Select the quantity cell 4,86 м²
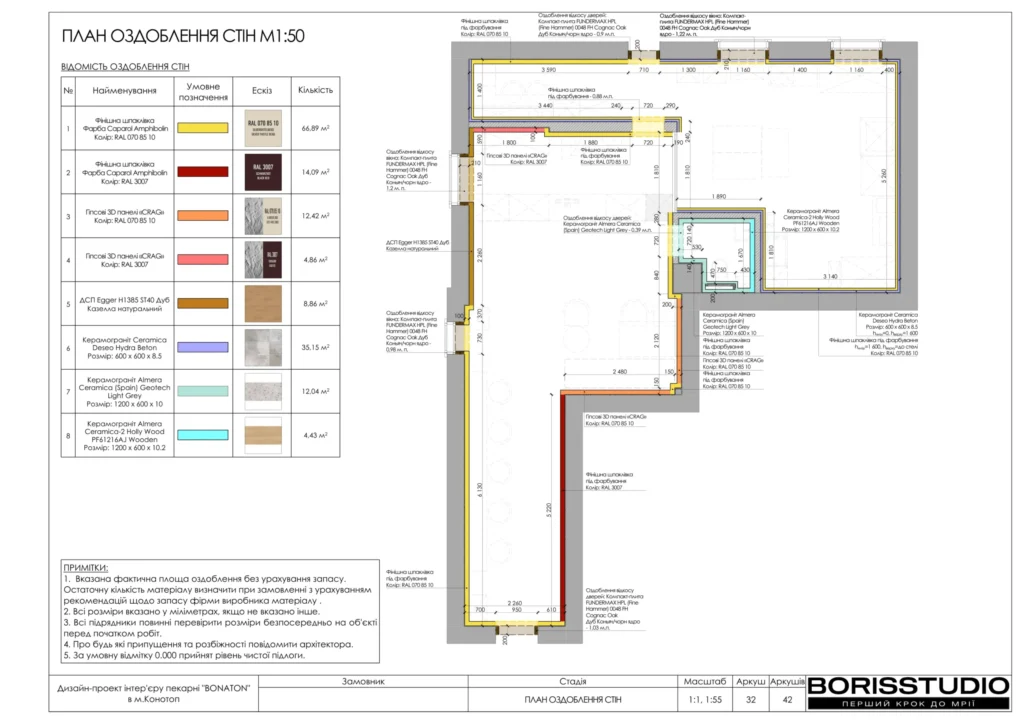Screen dimensions: 1024x724 [x=315, y=260]
